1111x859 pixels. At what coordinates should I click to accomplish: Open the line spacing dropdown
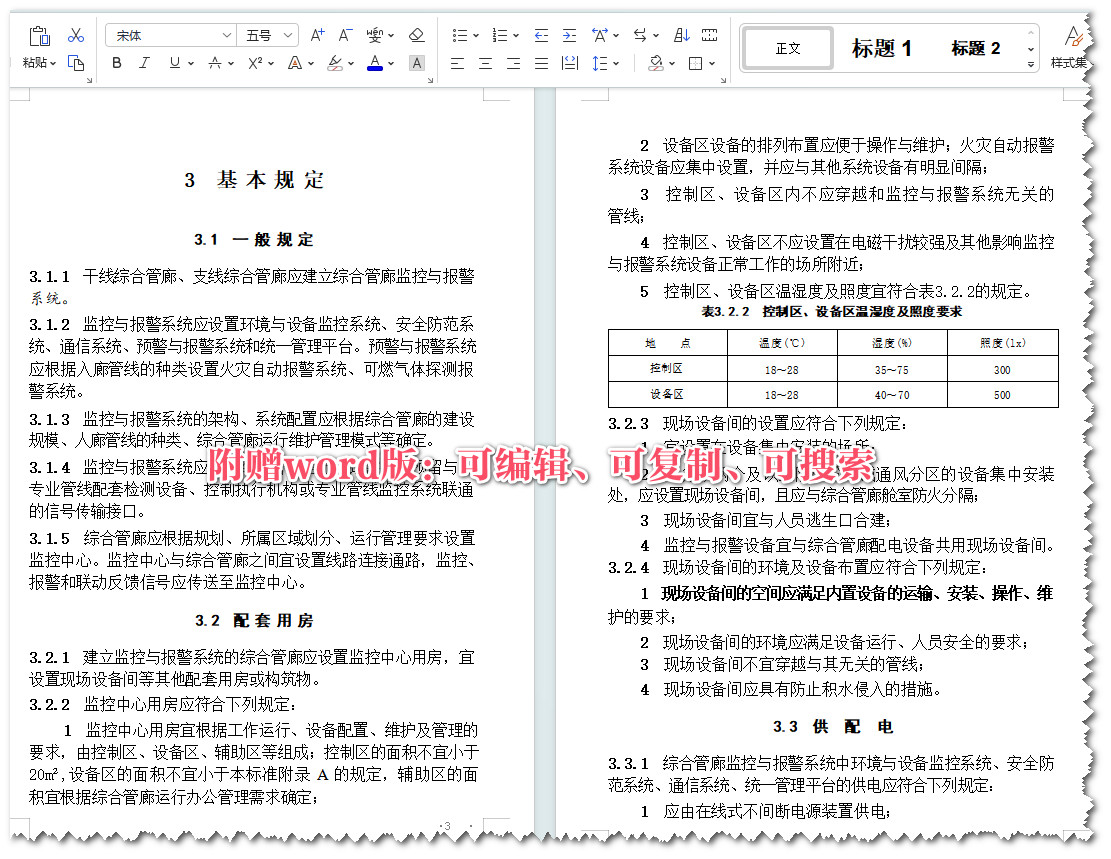point(605,63)
